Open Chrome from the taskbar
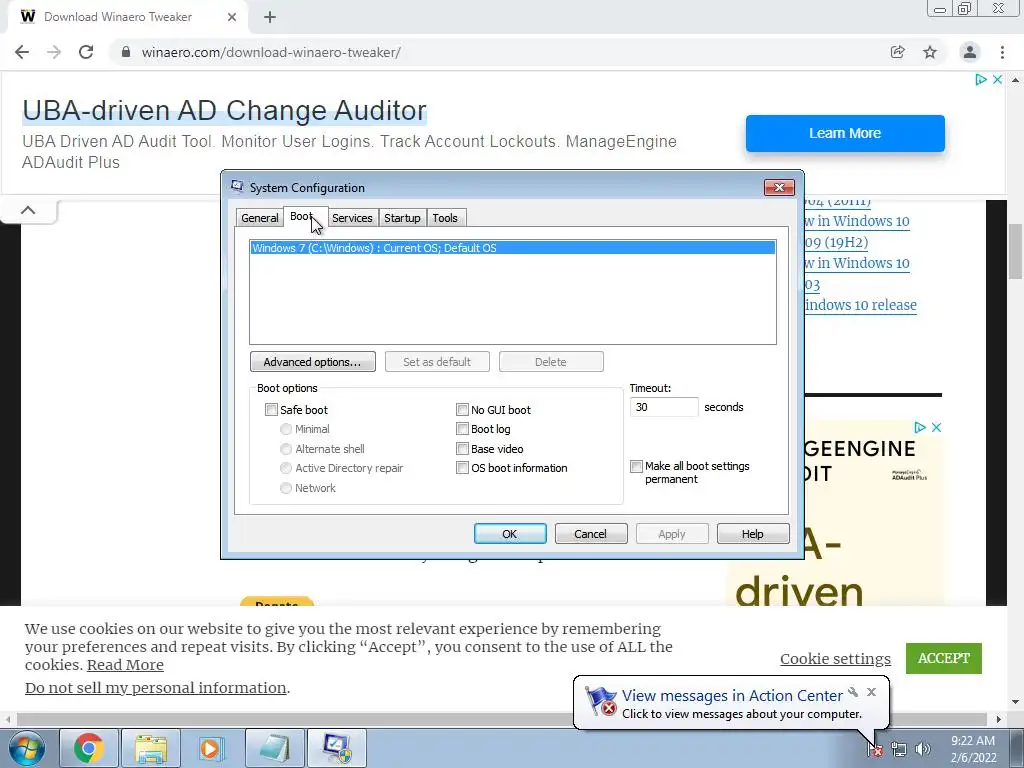1024x768 pixels. click(x=89, y=748)
